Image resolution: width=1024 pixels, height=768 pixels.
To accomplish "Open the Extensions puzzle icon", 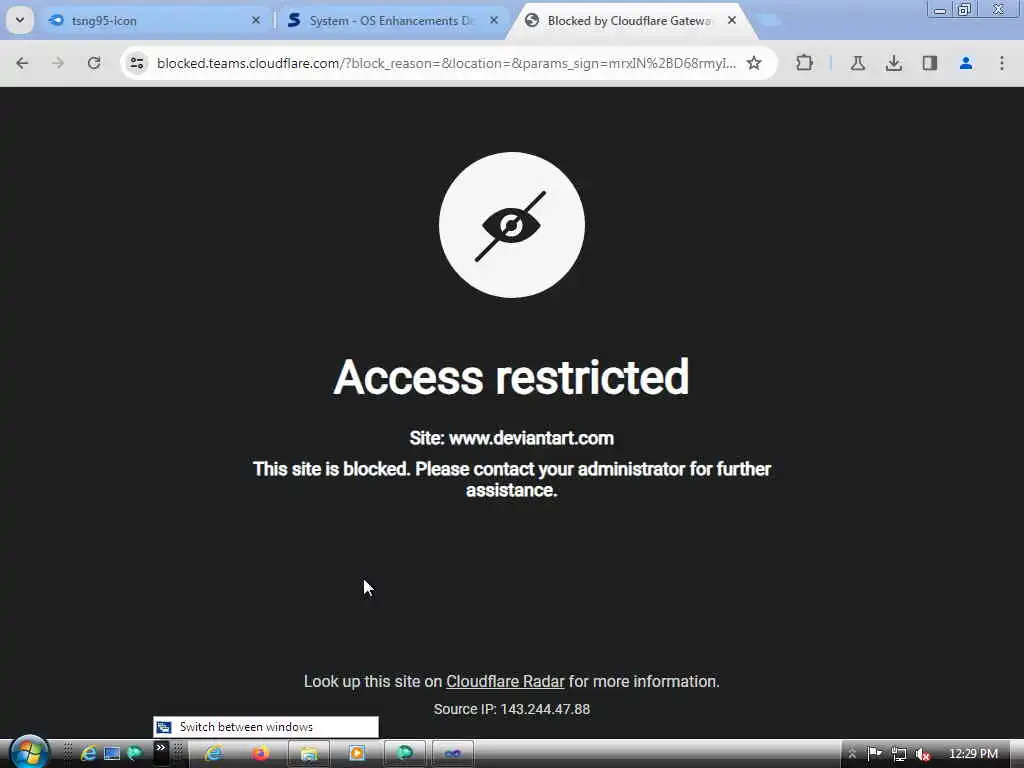I will tap(805, 63).
